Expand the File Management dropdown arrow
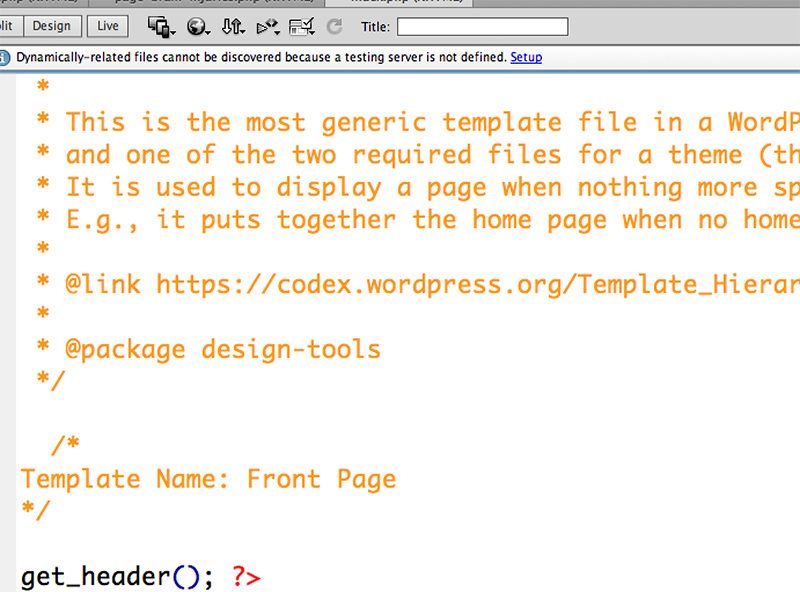 [x=243, y=29]
